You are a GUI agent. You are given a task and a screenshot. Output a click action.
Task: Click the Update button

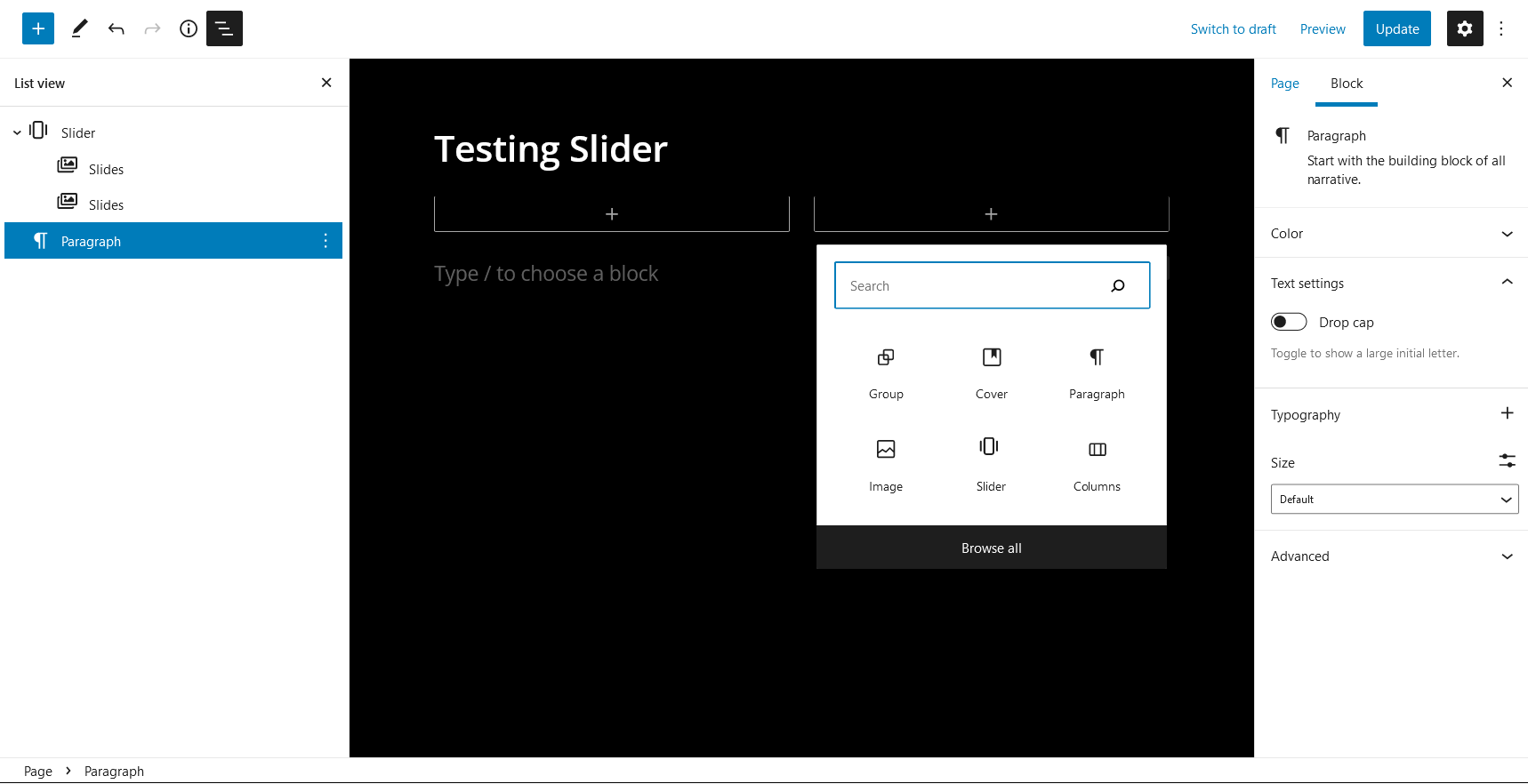(1396, 28)
